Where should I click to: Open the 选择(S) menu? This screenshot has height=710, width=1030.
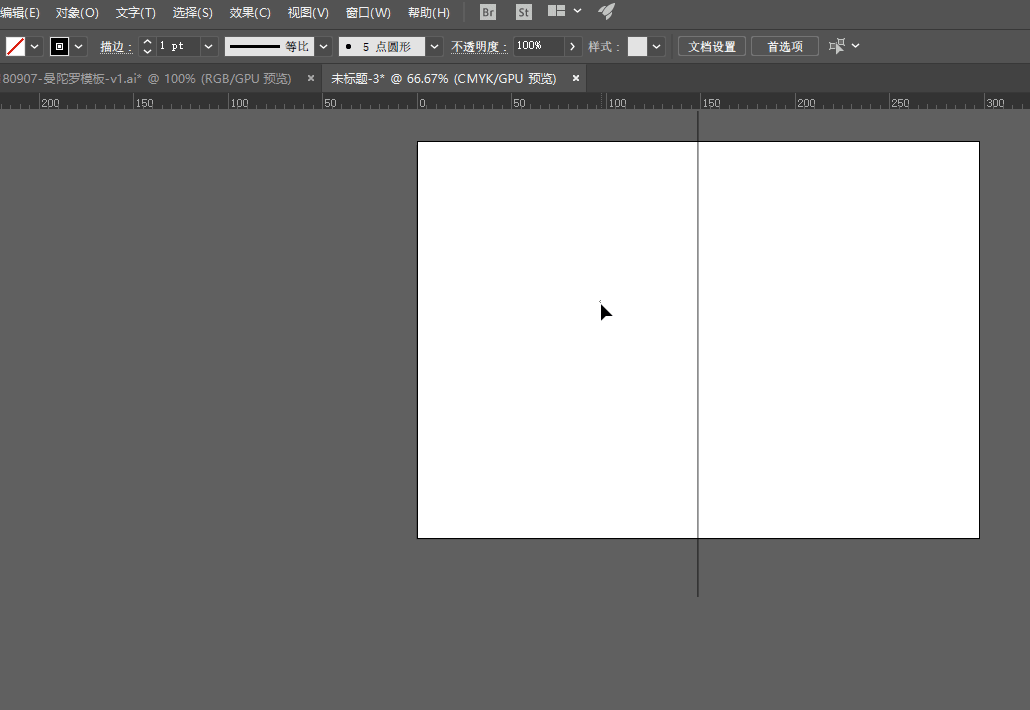(x=192, y=12)
